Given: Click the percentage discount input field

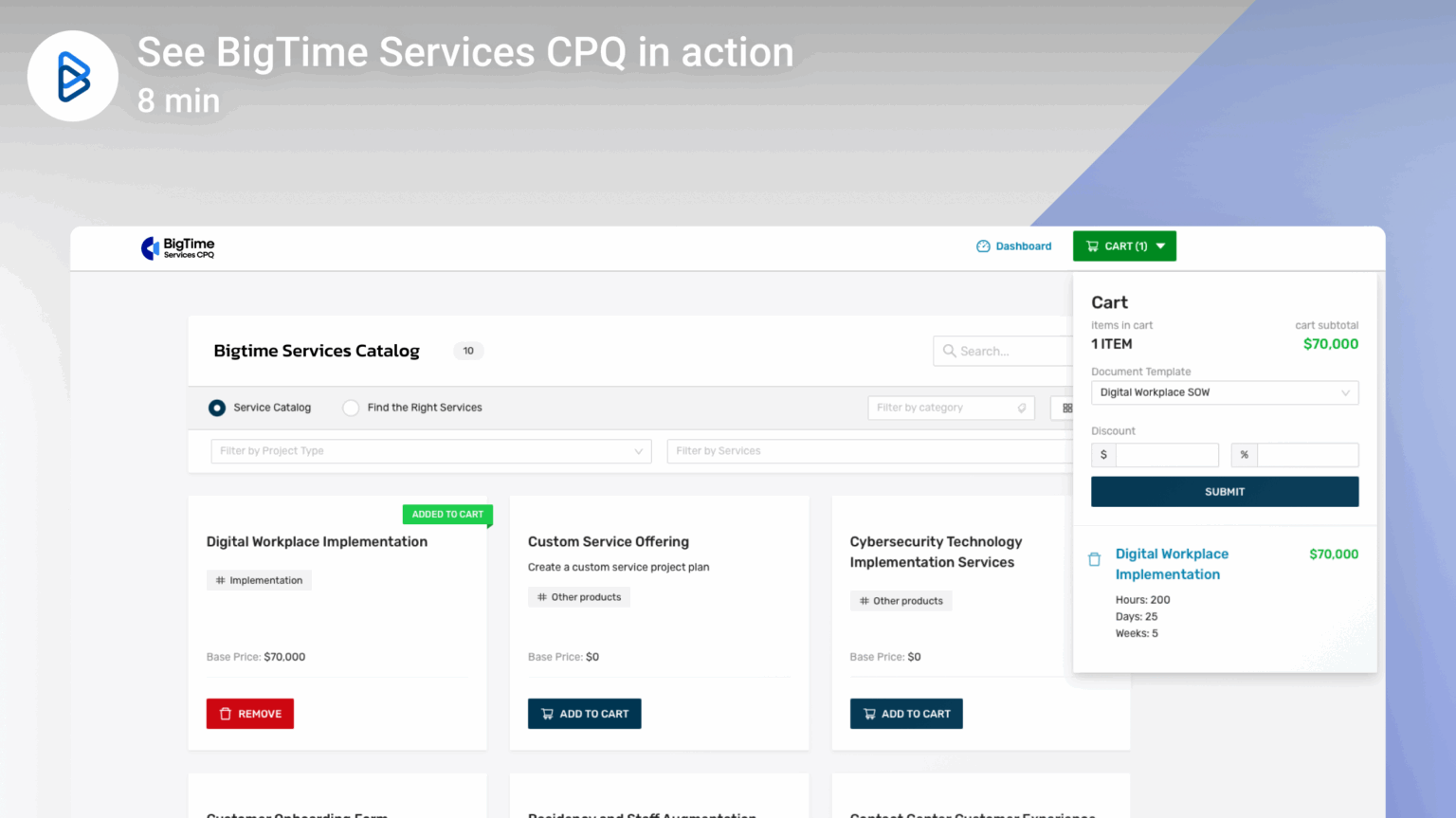Looking at the screenshot, I should point(1307,454).
